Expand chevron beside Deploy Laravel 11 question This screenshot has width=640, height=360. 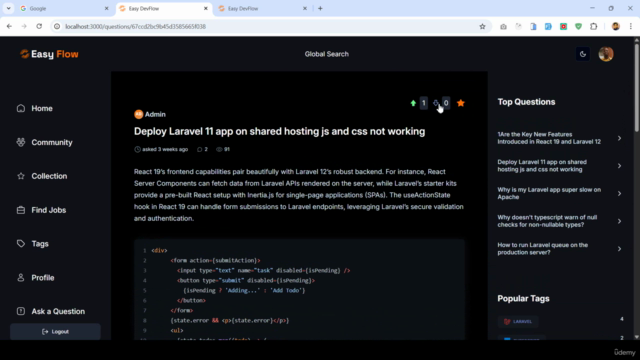click(620, 166)
